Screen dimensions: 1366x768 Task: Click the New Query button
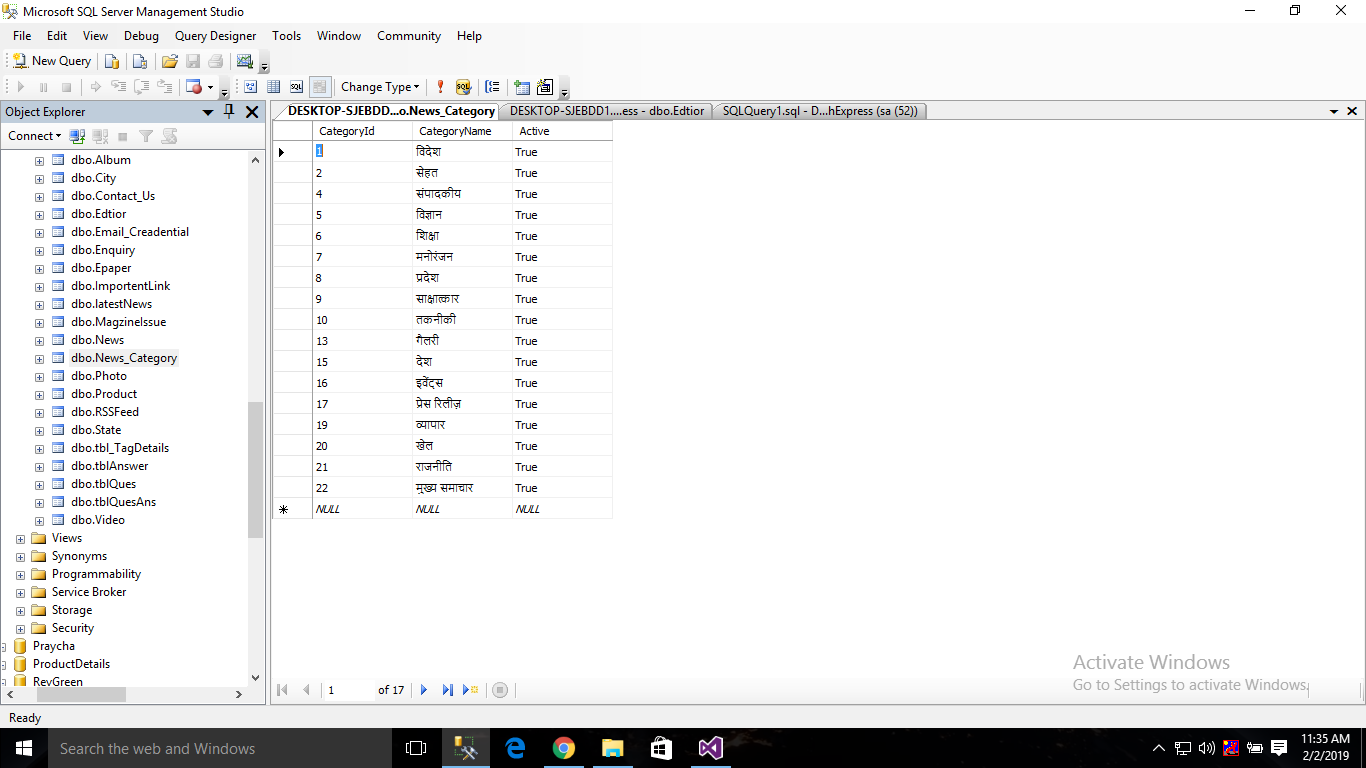point(51,61)
